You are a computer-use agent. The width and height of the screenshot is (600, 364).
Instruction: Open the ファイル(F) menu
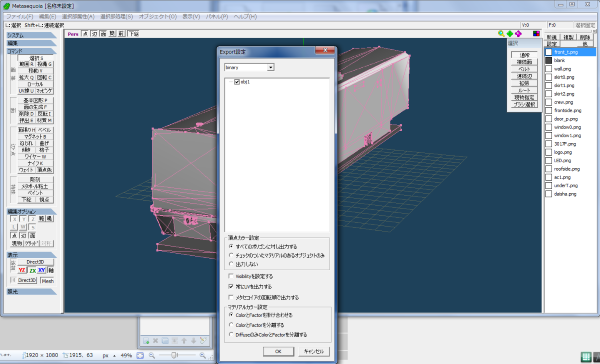click(x=20, y=16)
